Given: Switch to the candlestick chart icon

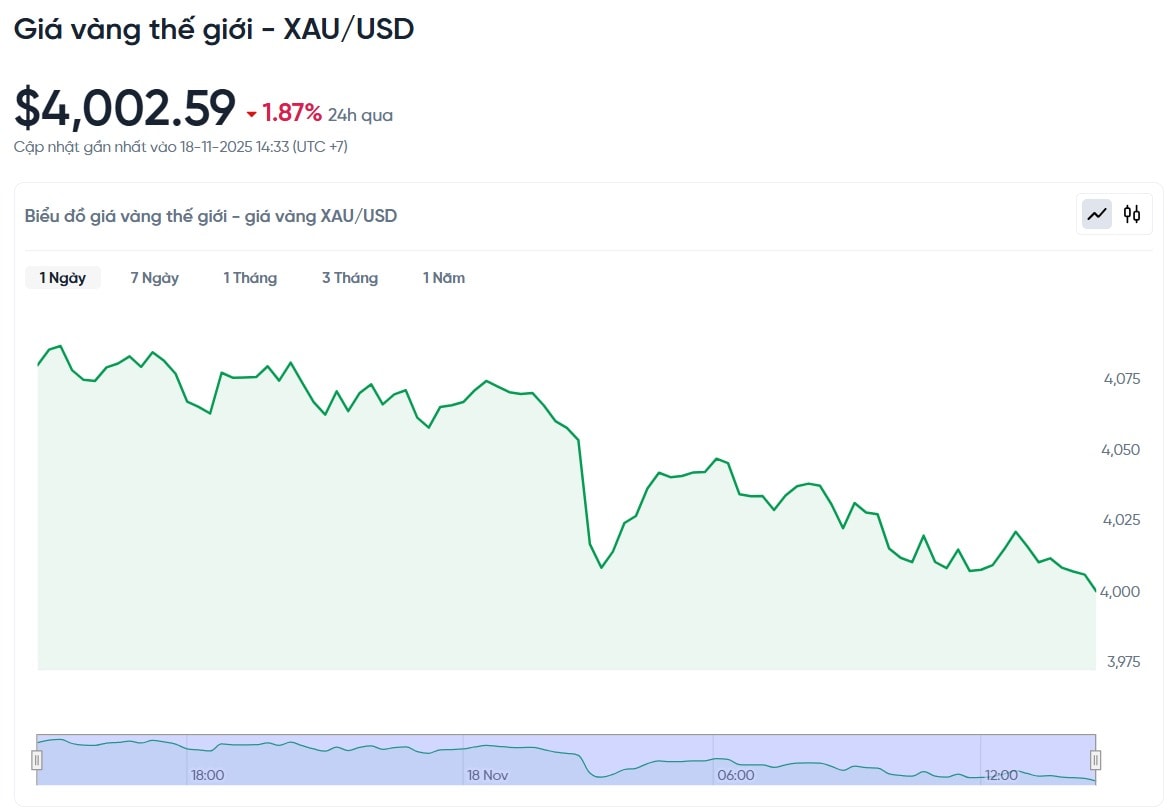Looking at the screenshot, I should pos(1132,214).
